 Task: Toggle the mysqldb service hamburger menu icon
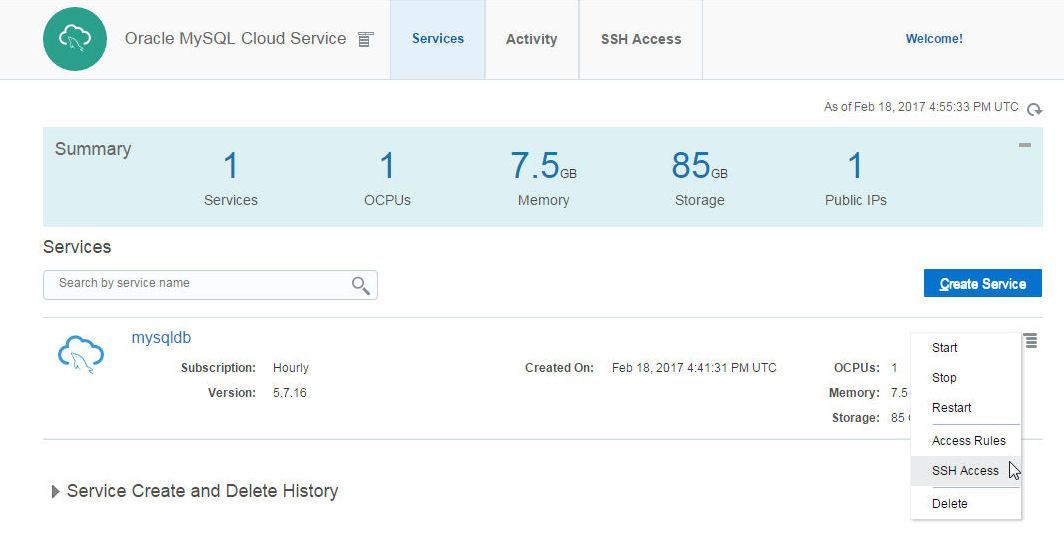[x=1031, y=341]
